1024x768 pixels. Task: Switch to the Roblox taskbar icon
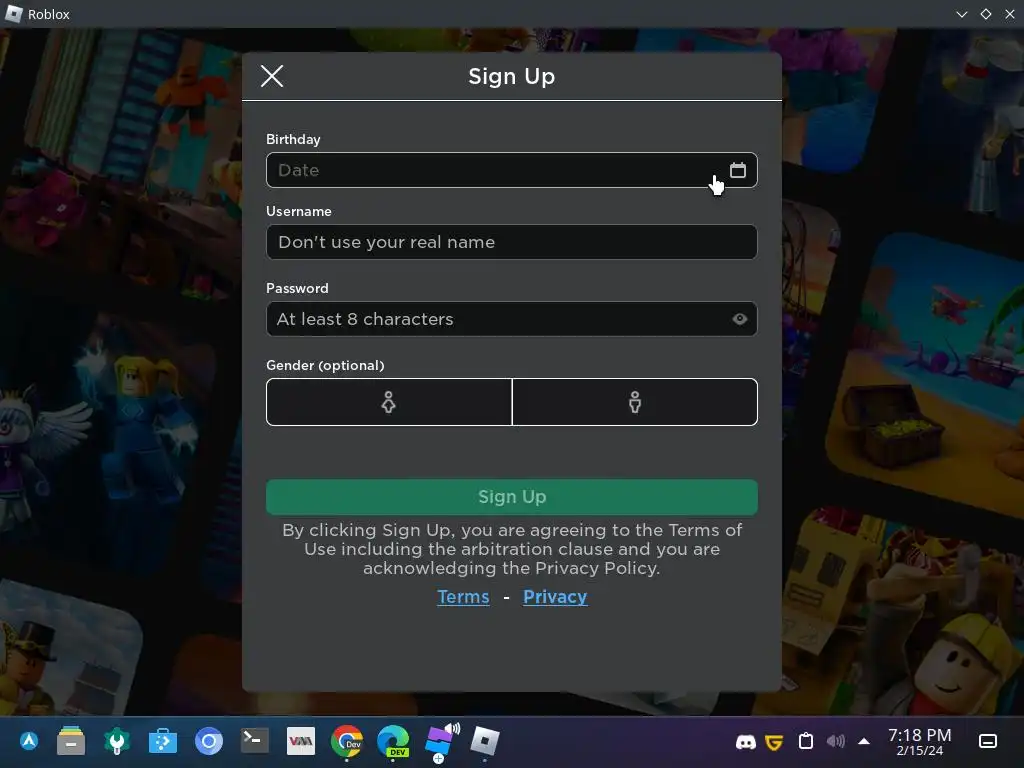tap(485, 741)
